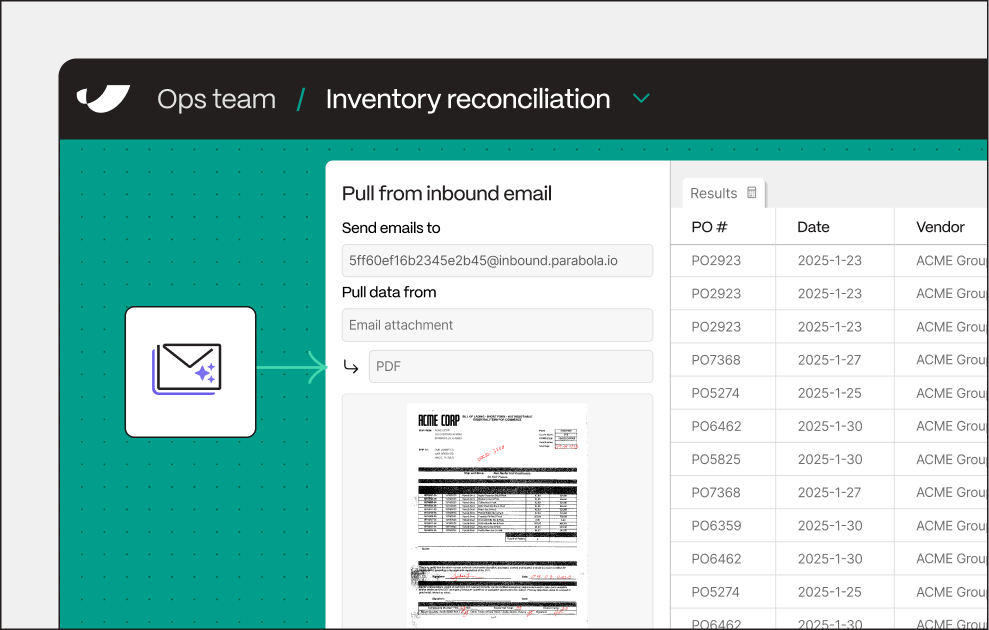Screen dimensions: 989x630
Task: Select the vendor cell in PO6359 row
Action: click(x=941, y=525)
